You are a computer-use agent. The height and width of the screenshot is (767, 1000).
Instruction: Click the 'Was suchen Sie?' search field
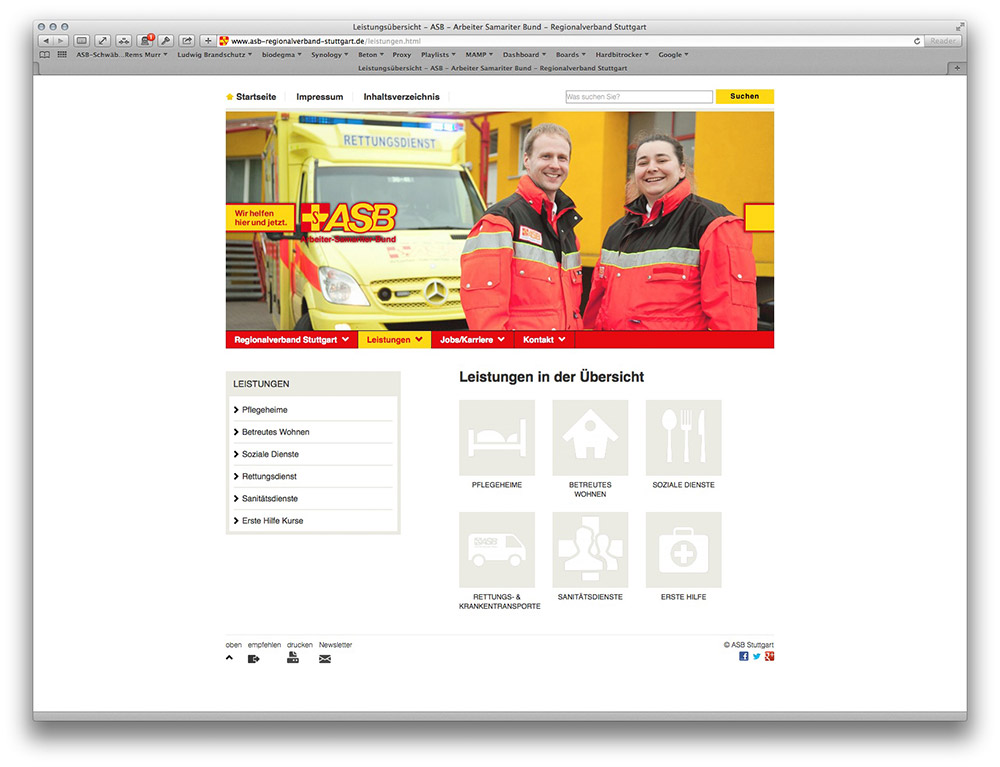[638, 97]
